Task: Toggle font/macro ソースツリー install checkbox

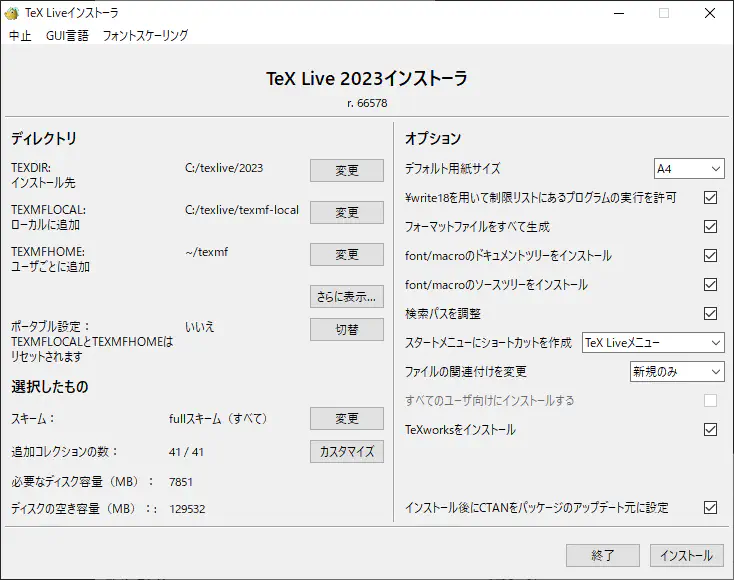Action: (710, 285)
